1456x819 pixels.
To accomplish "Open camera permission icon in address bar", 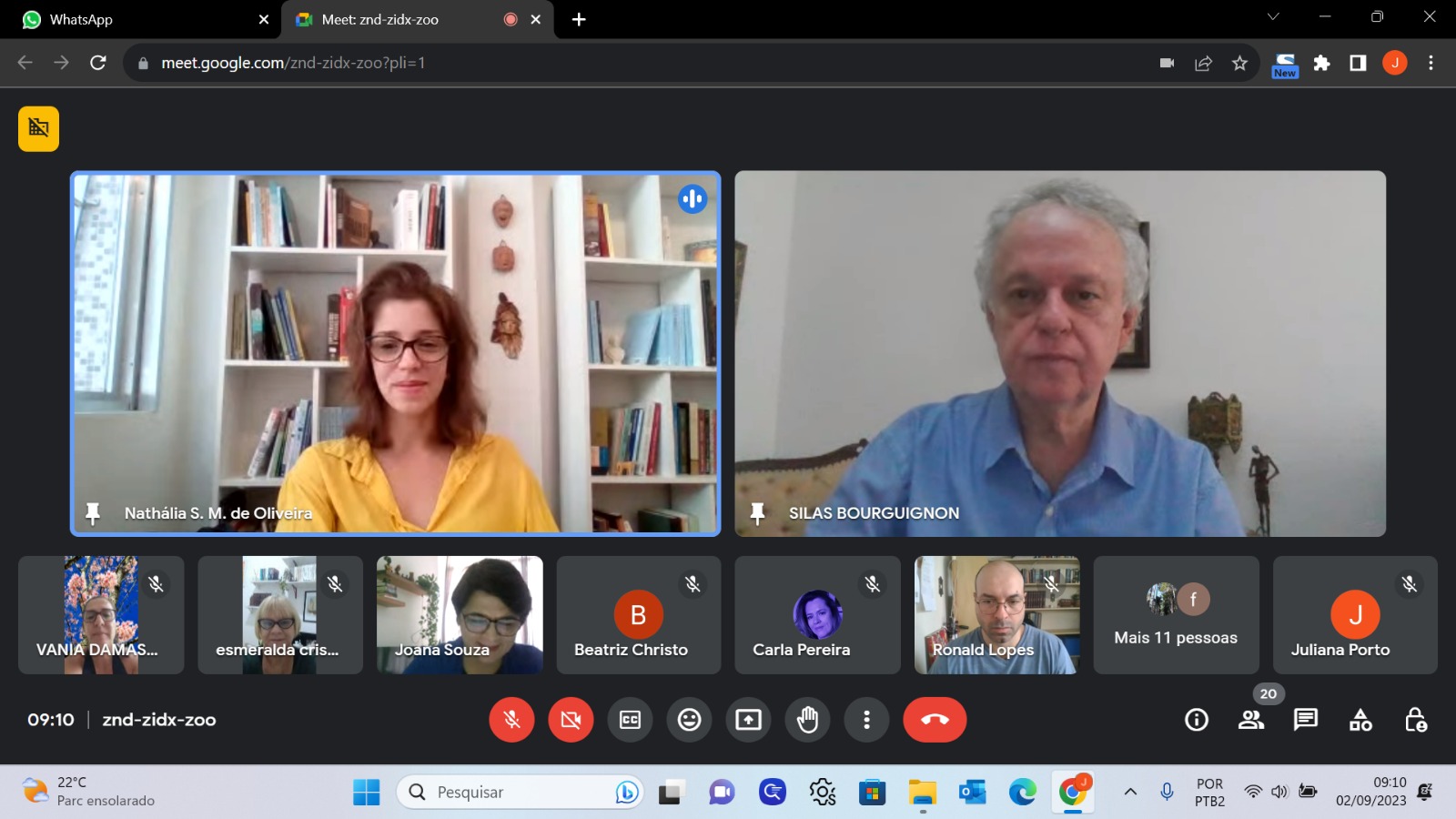I will pyautogui.click(x=1167, y=63).
